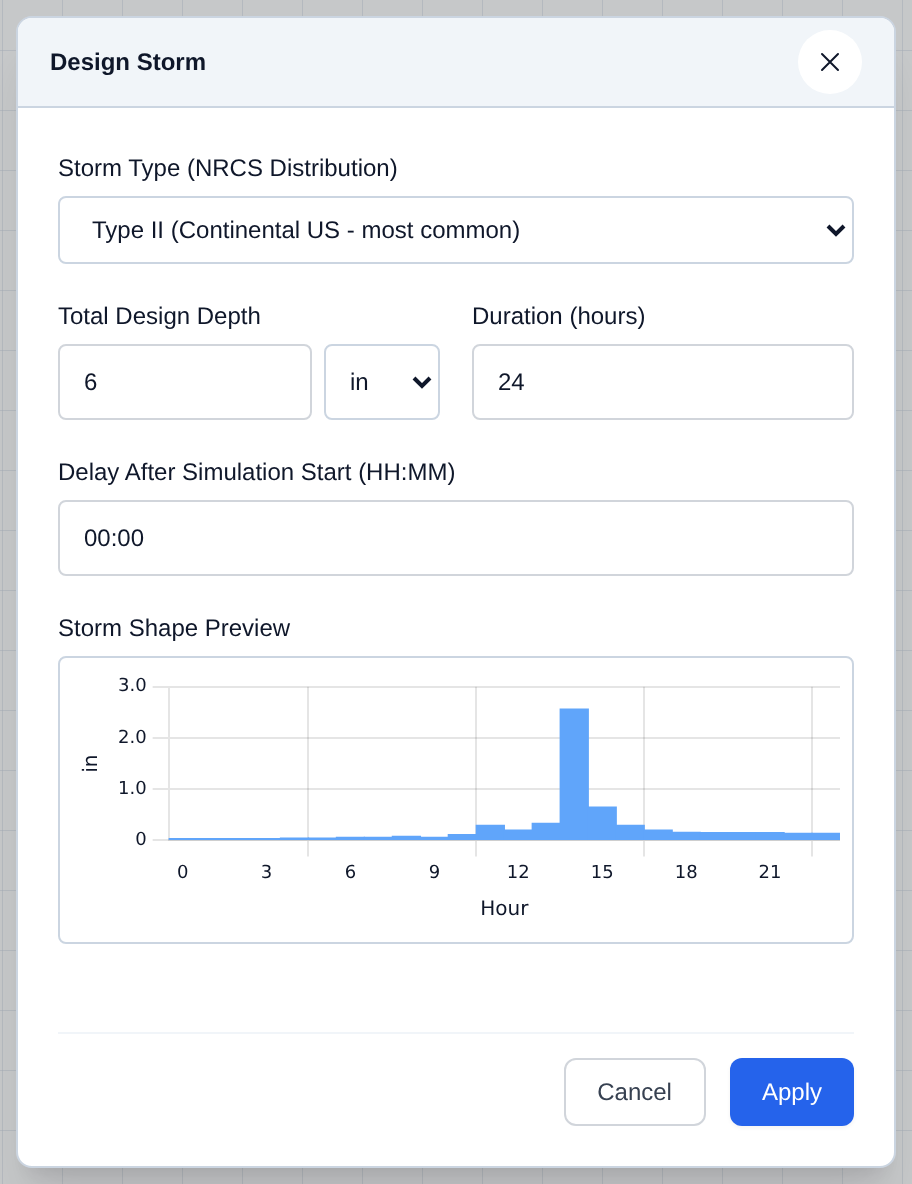The height and width of the screenshot is (1184, 912).
Task: Click the 3.0 y-axis label in preview
Action: pyautogui.click(x=132, y=685)
